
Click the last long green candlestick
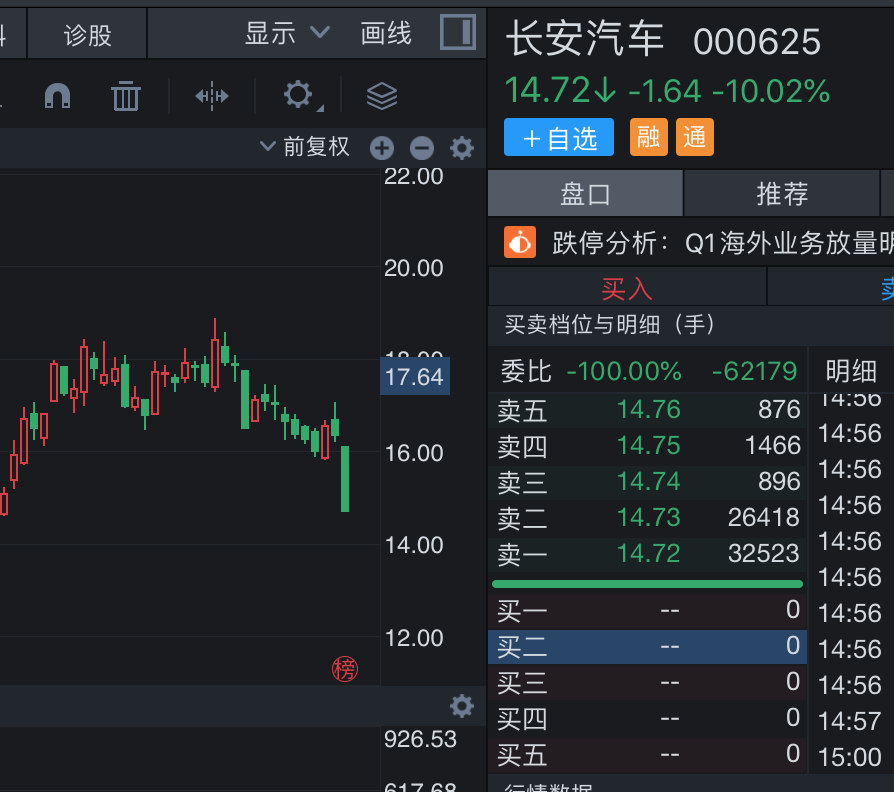pyautogui.click(x=345, y=479)
